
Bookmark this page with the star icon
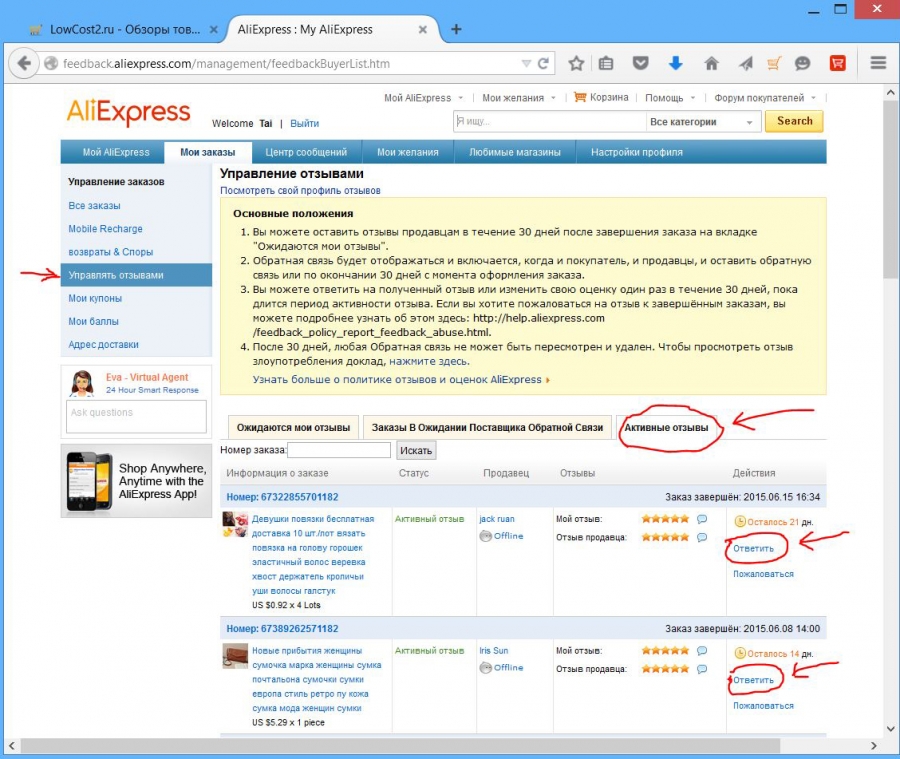coord(576,63)
